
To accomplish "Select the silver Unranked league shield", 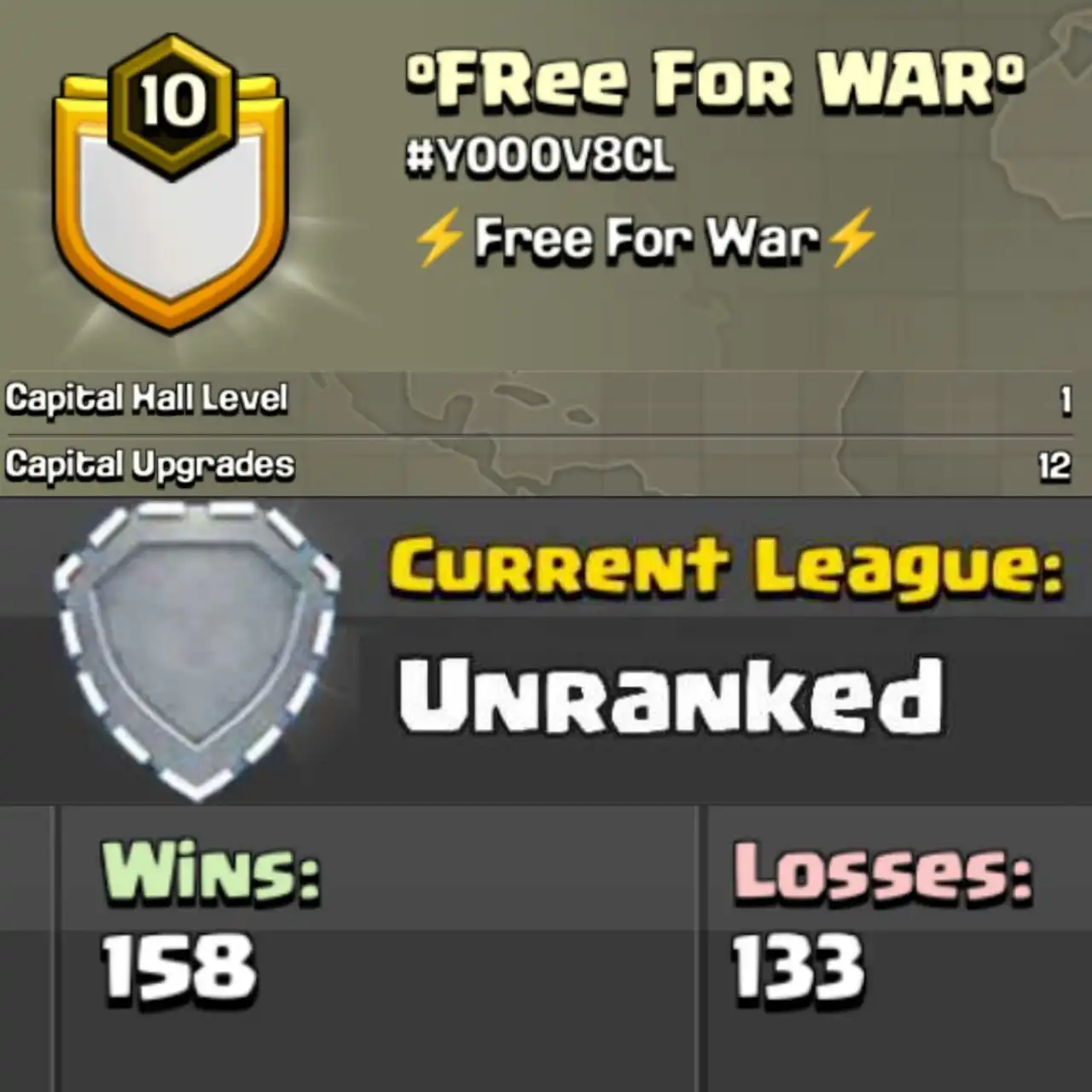I will click(197, 652).
